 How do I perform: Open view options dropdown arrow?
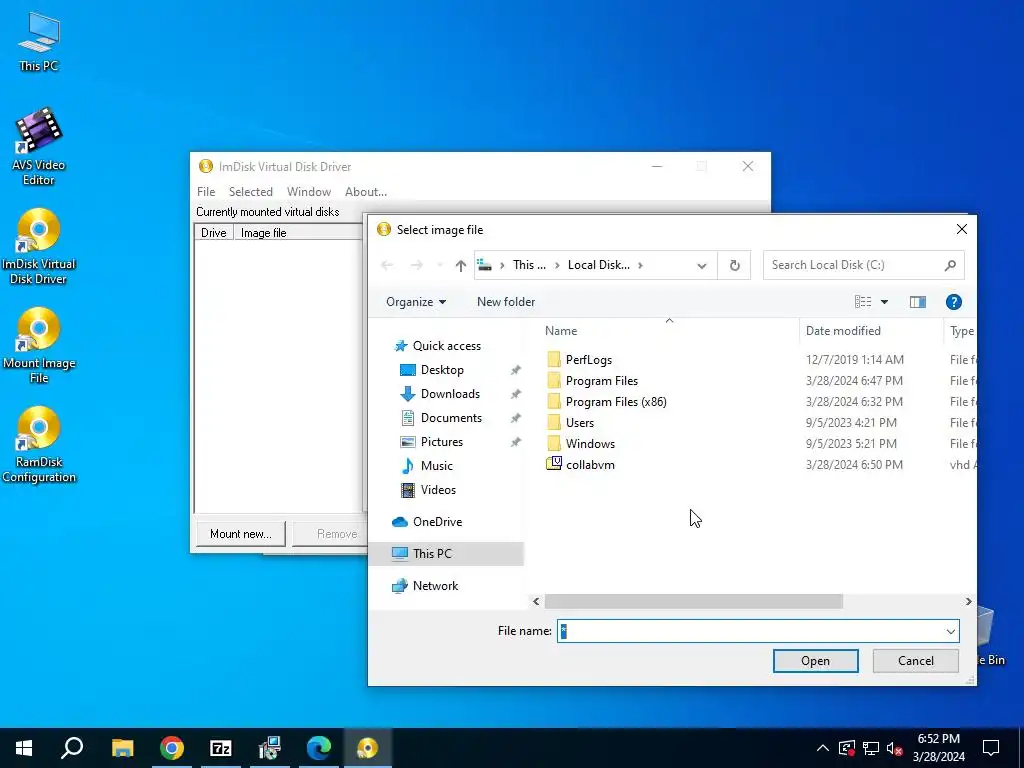pos(884,302)
